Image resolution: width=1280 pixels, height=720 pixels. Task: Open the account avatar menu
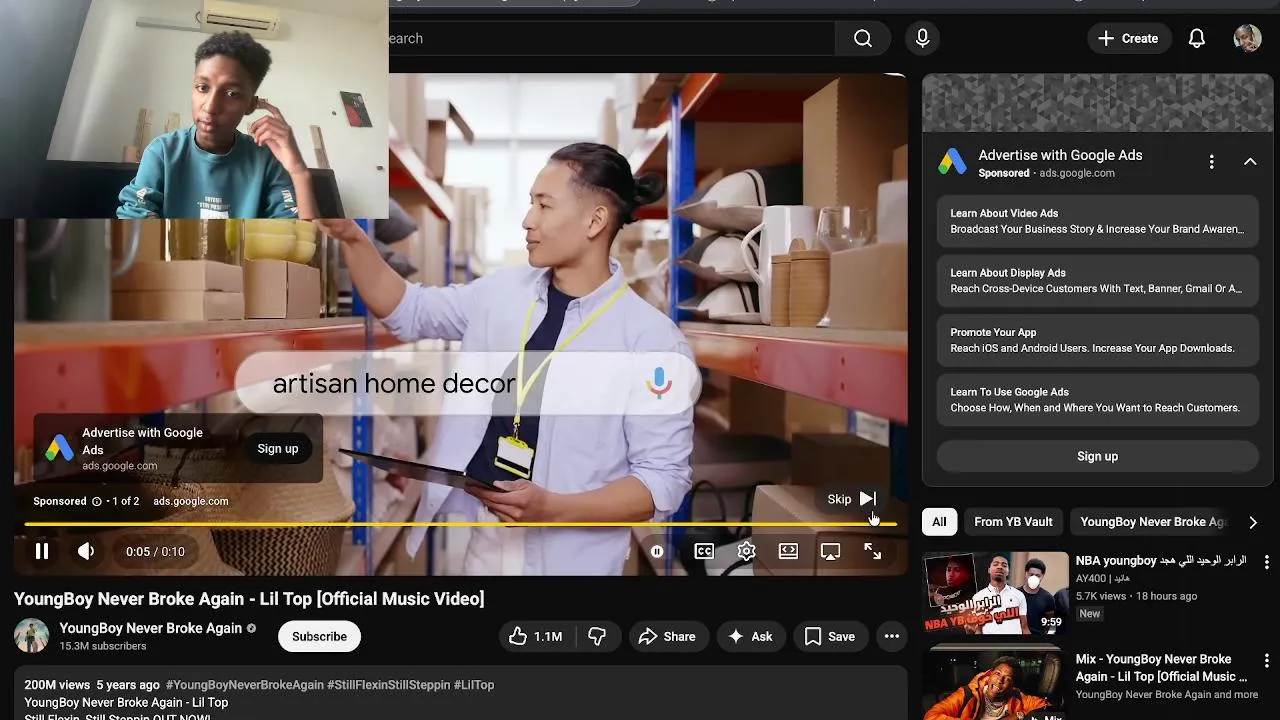pyautogui.click(x=1247, y=38)
